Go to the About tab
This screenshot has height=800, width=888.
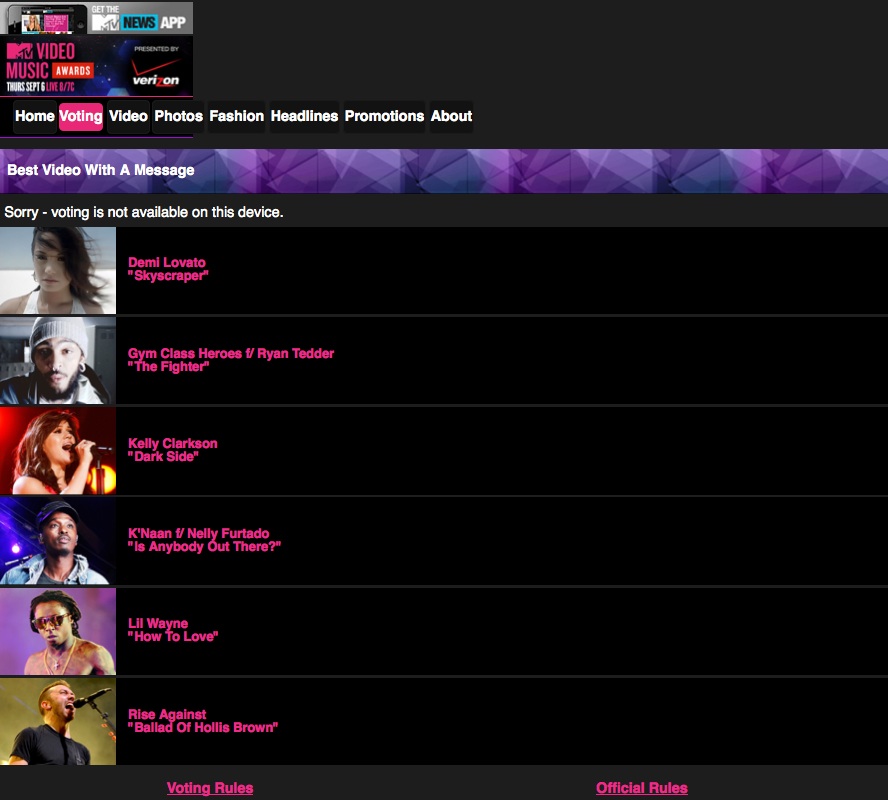point(451,117)
